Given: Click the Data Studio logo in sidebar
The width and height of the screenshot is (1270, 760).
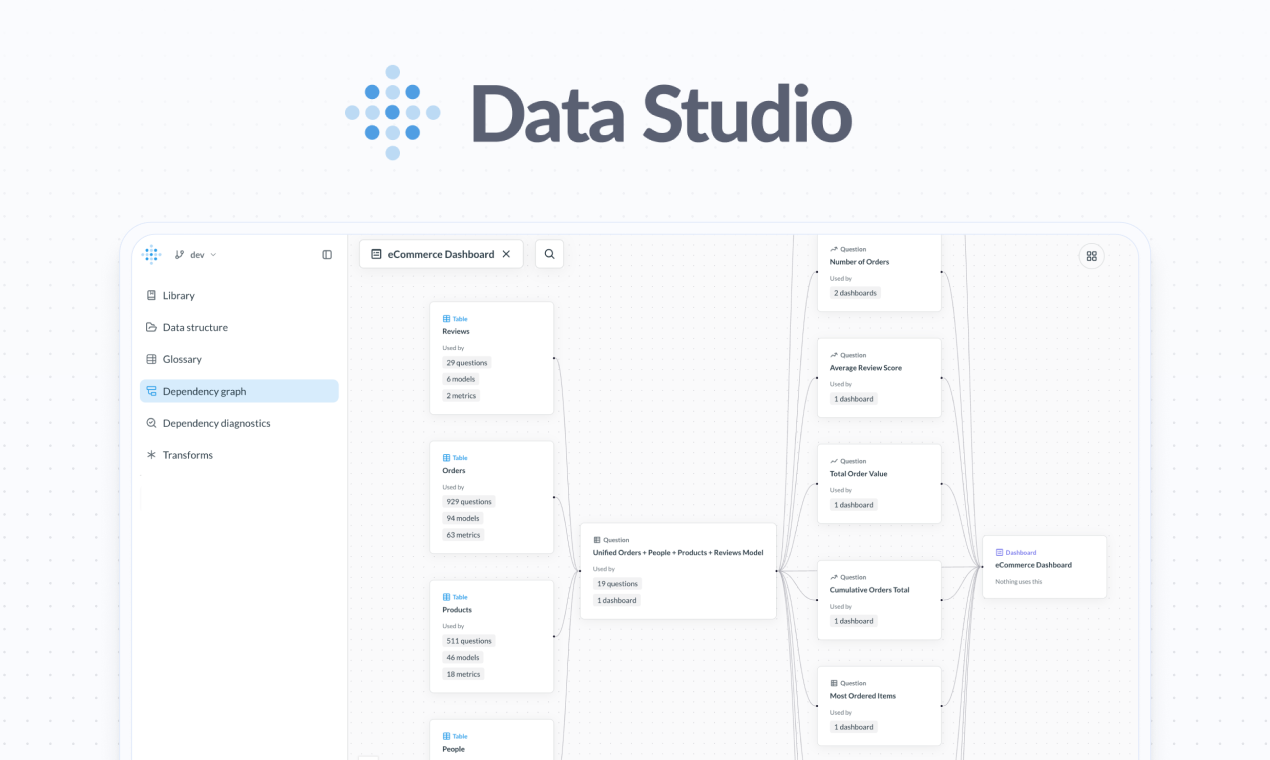Looking at the screenshot, I should coord(151,254).
